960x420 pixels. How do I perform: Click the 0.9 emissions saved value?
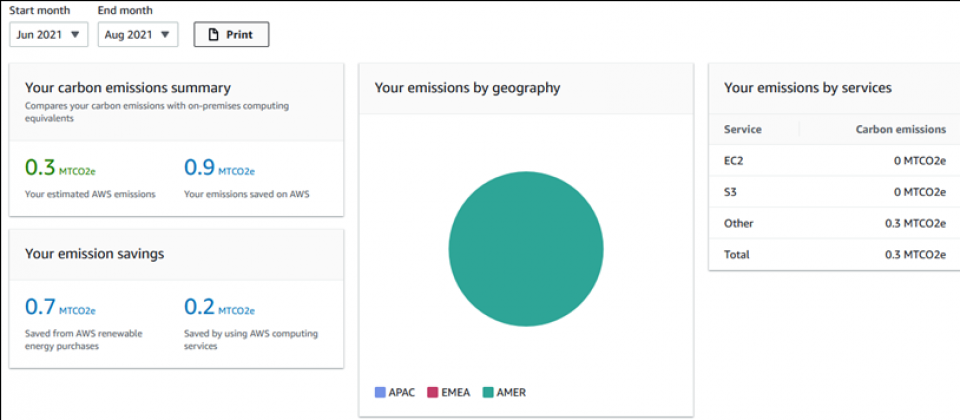point(199,168)
